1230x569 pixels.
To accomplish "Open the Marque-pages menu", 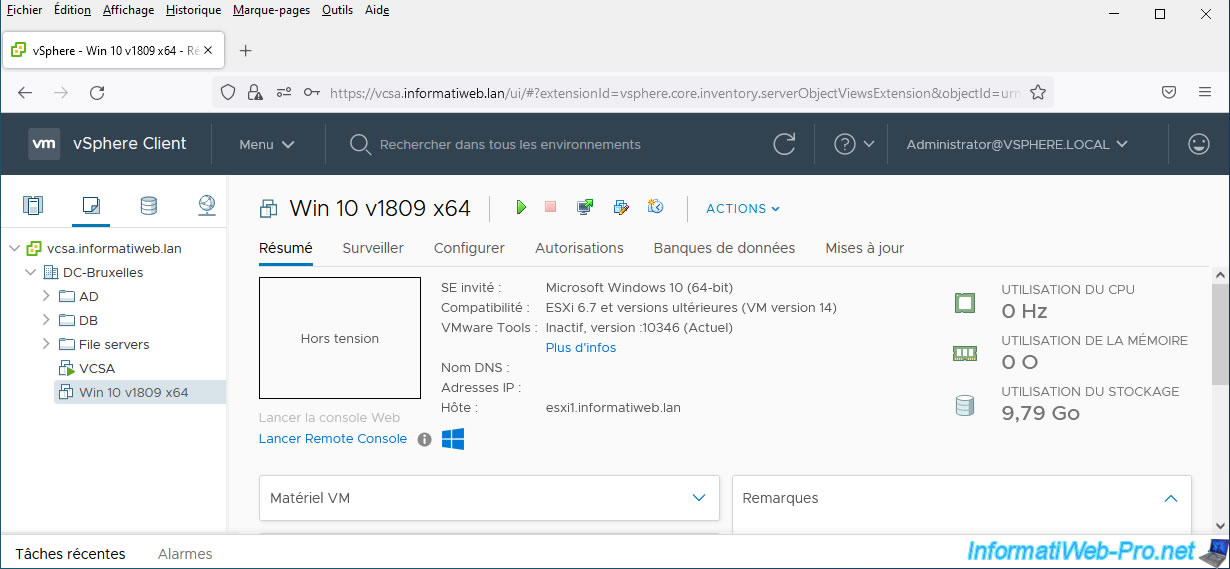I will [271, 10].
